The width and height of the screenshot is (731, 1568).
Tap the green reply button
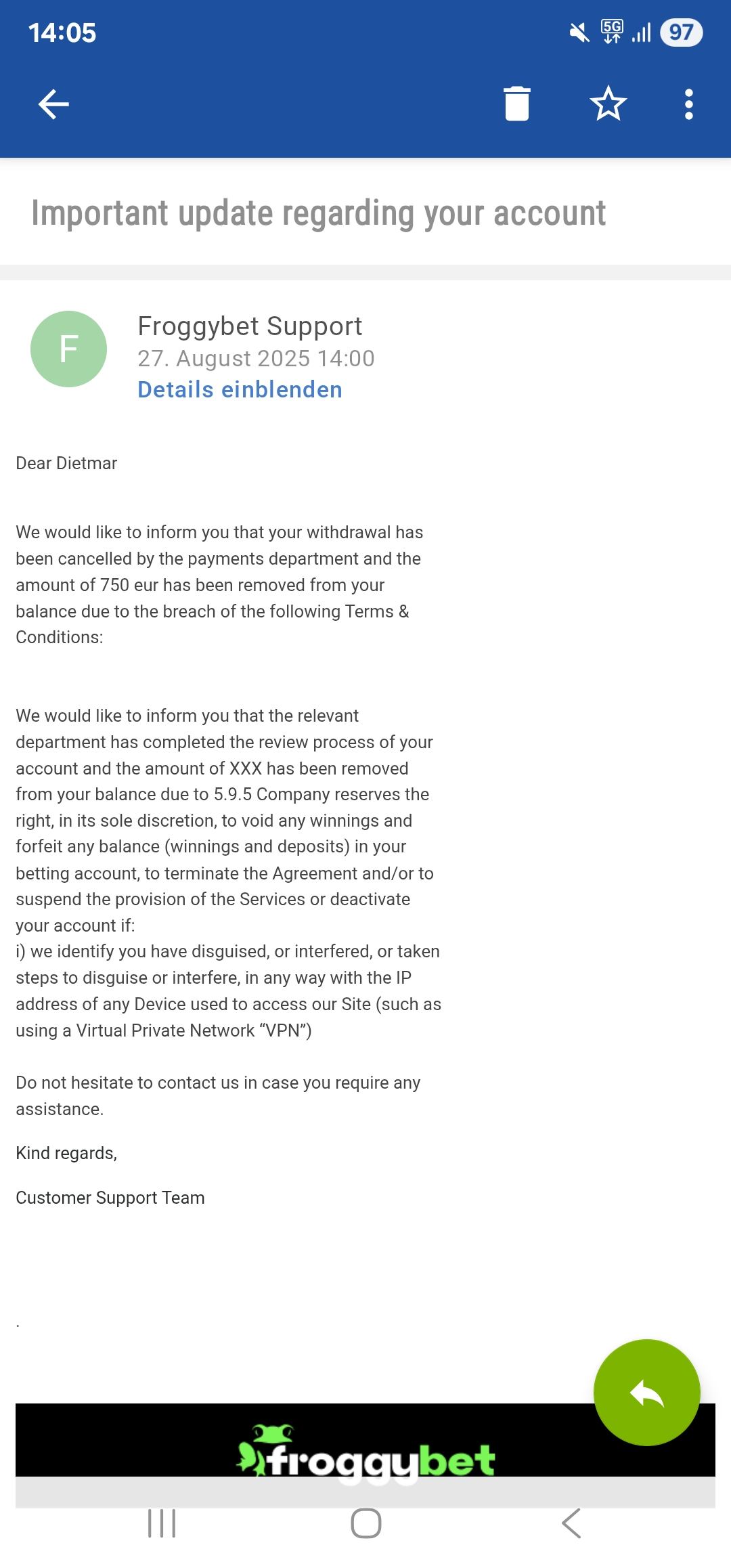click(x=646, y=1392)
